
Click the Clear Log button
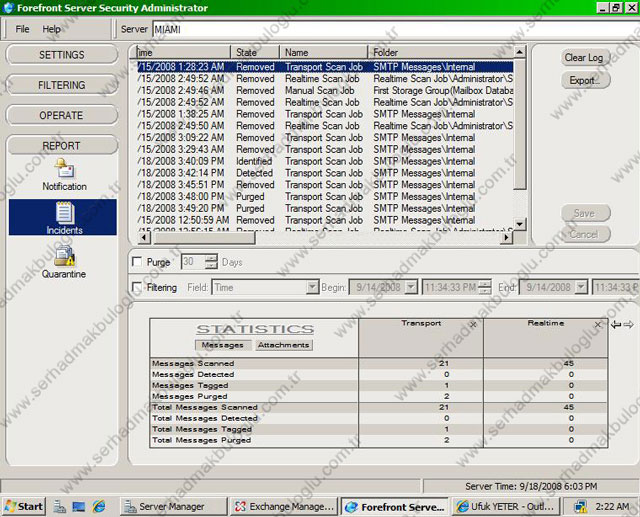tap(584, 58)
